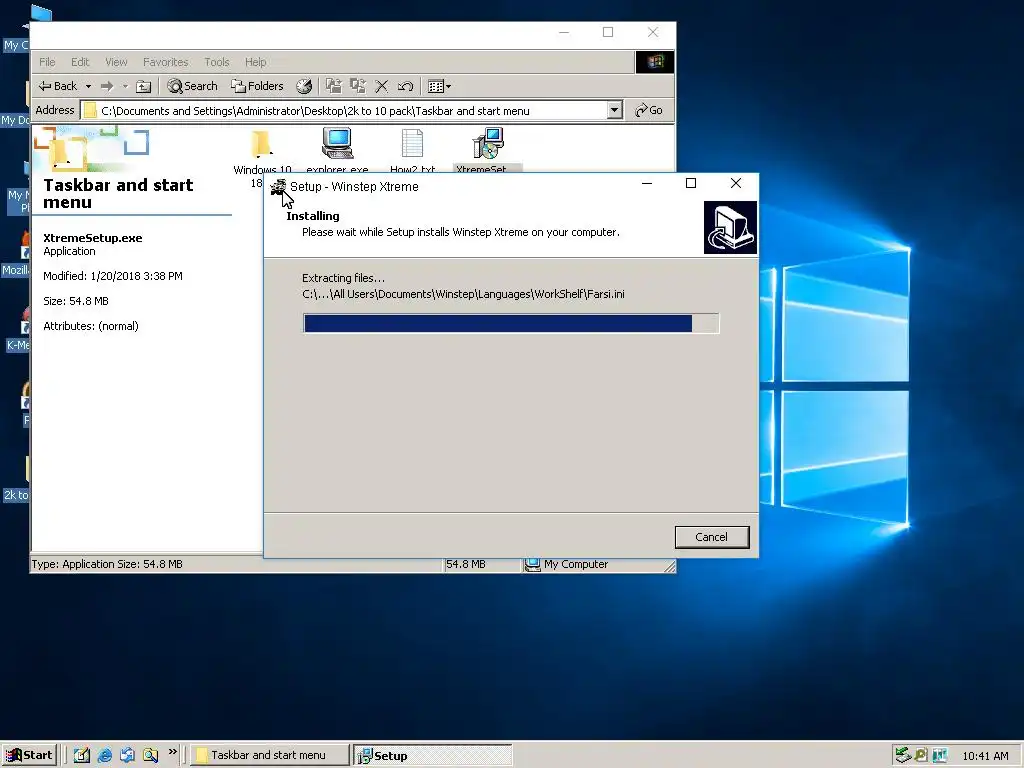Close the Setup - Winstep Xtreme window
1024x768 pixels.
[x=736, y=184]
